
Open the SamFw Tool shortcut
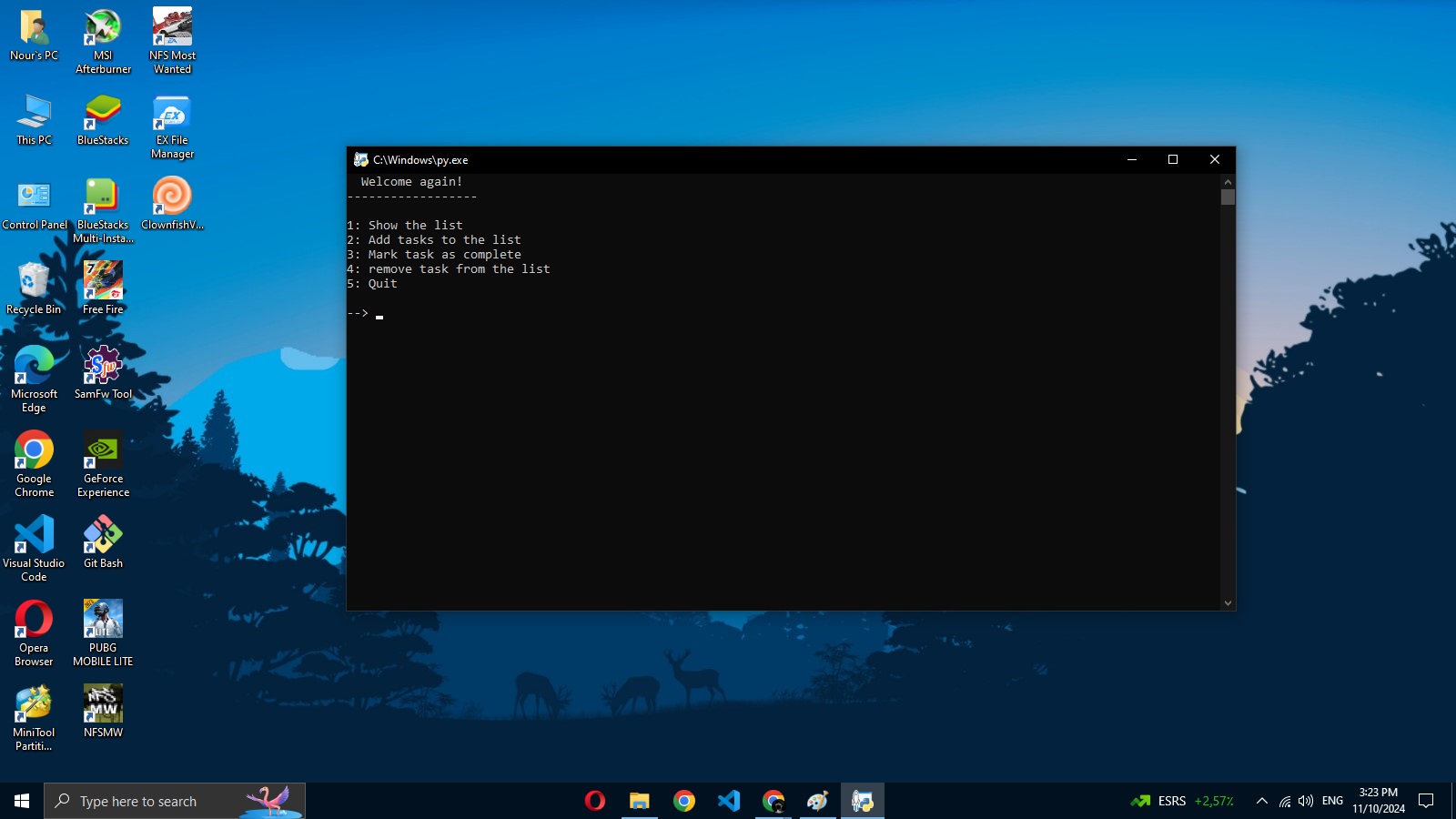click(x=103, y=374)
